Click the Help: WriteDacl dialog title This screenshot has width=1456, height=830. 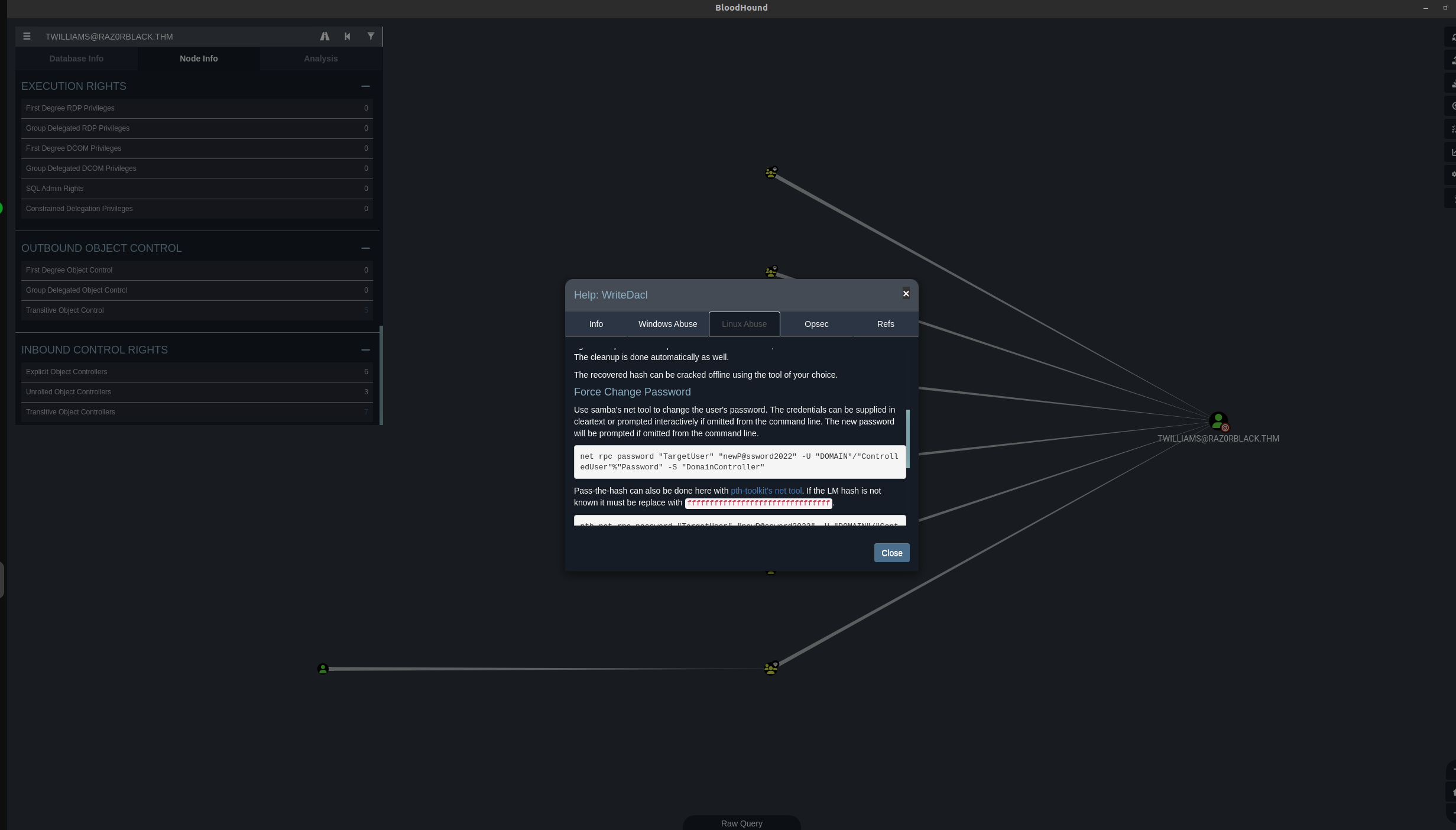coord(611,295)
